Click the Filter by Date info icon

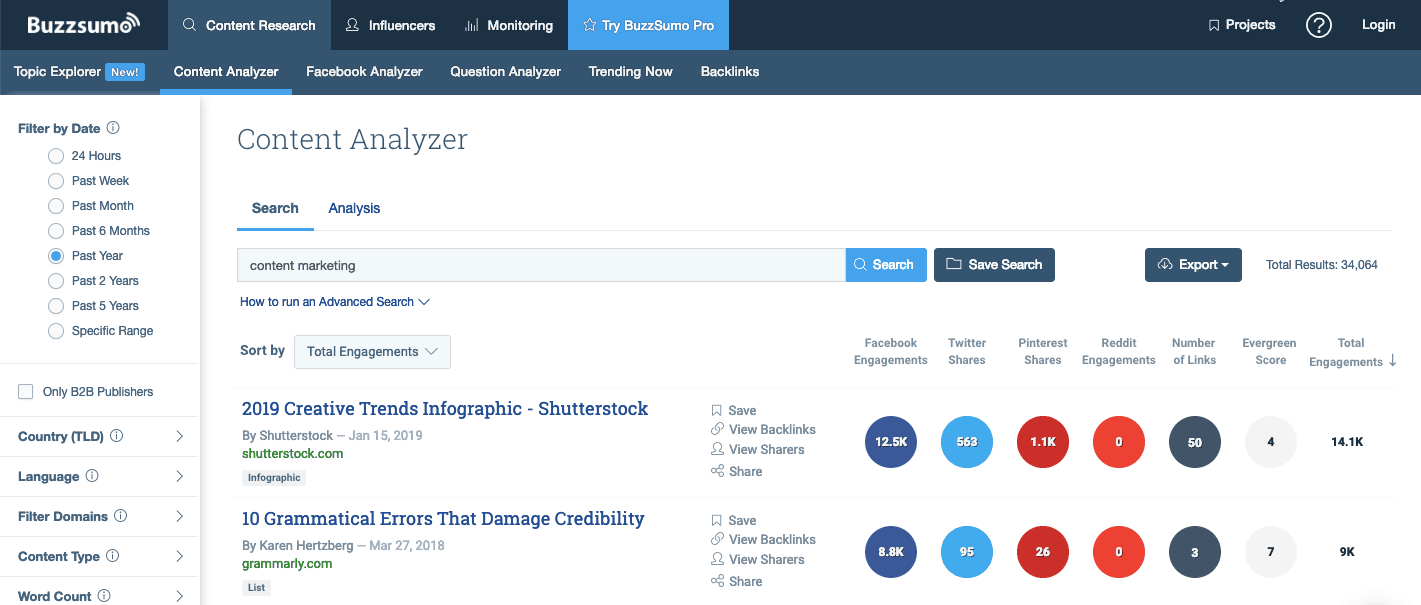tap(113, 128)
